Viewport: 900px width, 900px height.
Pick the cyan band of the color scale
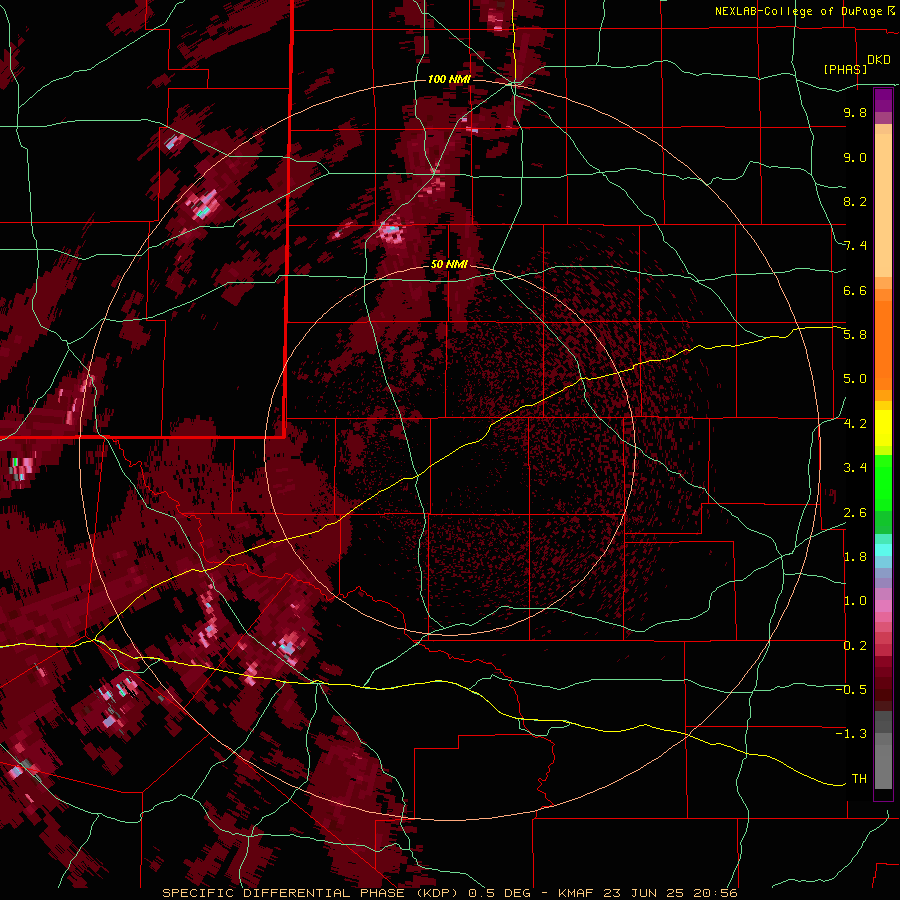tap(883, 550)
